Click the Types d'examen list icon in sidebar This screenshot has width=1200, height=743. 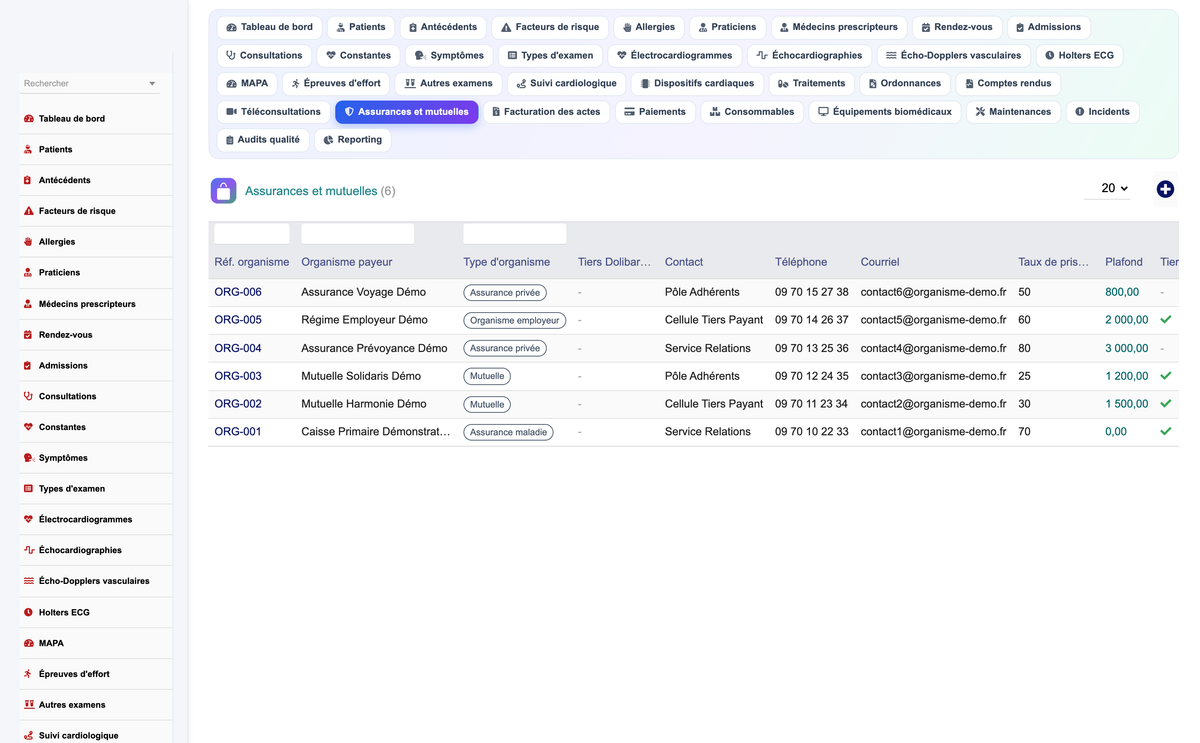(x=28, y=489)
